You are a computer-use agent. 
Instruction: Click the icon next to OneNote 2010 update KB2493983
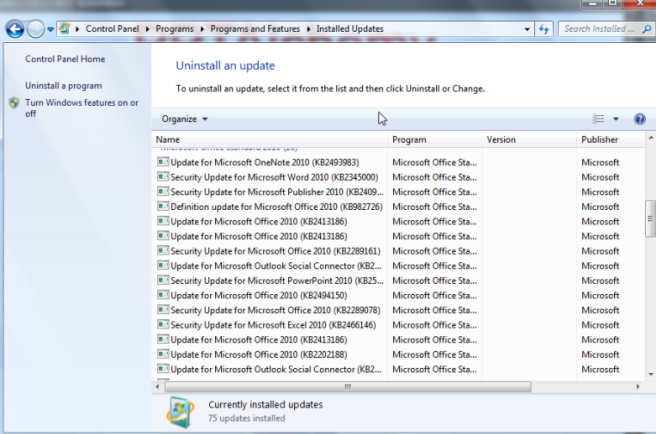point(163,162)
